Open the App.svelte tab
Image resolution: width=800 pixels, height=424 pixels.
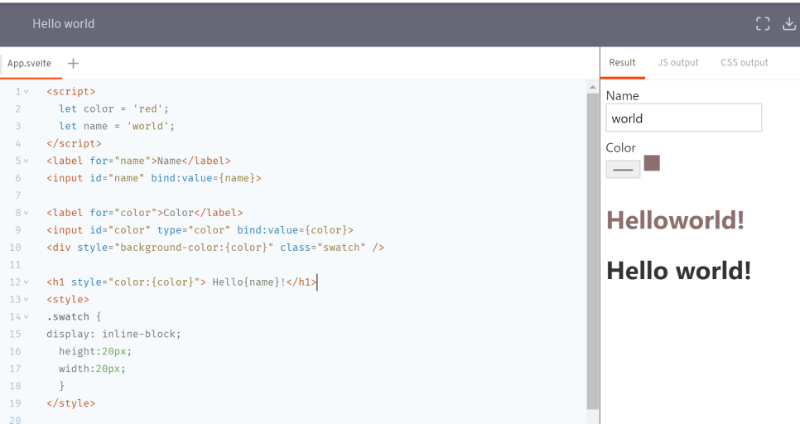tap(29, 63)
